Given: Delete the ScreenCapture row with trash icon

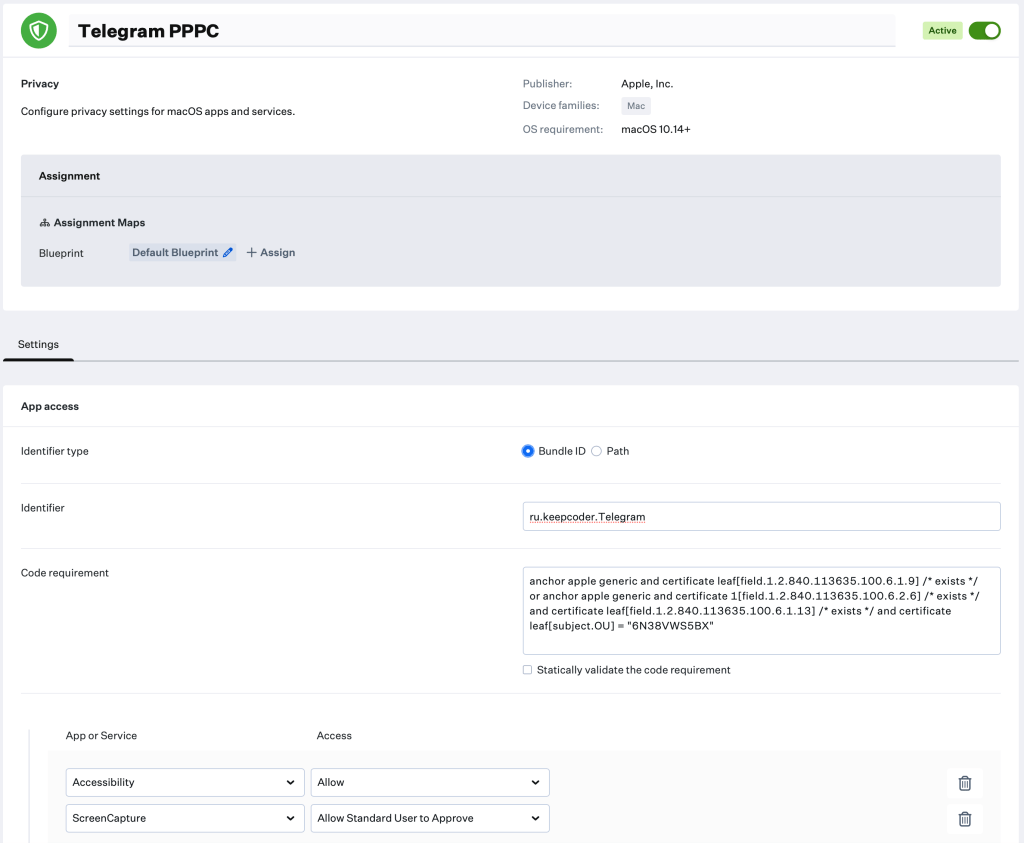Looking at the screenshot, I should coord(964,819).
